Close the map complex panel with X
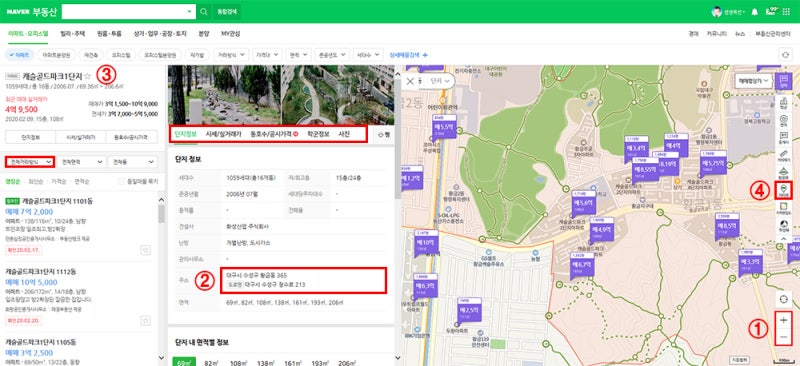 coord(410,81)
